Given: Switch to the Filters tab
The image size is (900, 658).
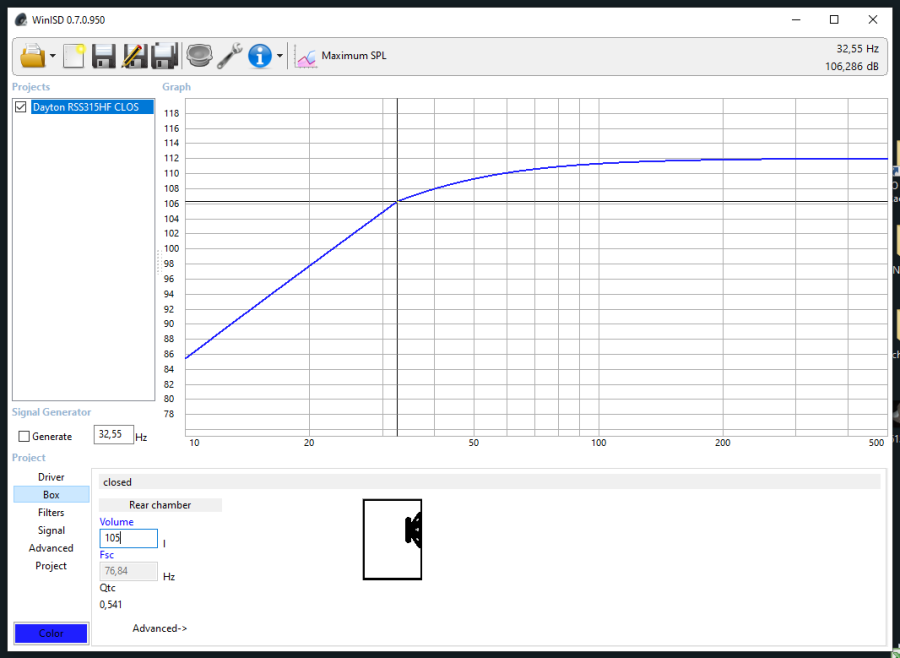Looking at the screenshot, I should point(51,513).
